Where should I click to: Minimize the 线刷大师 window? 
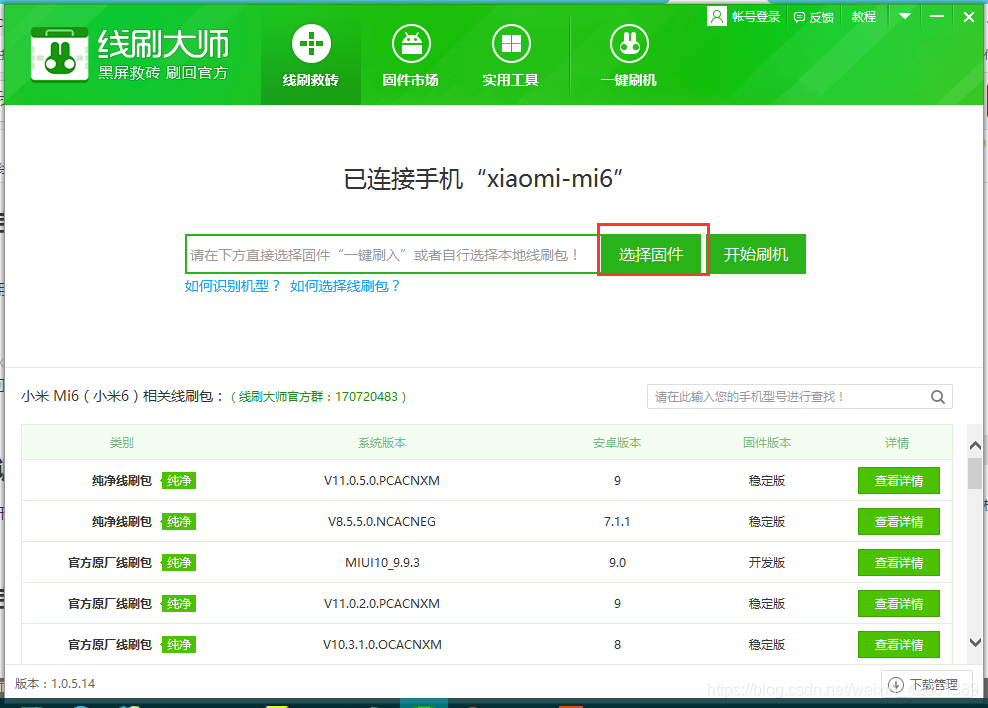[937, 16]
